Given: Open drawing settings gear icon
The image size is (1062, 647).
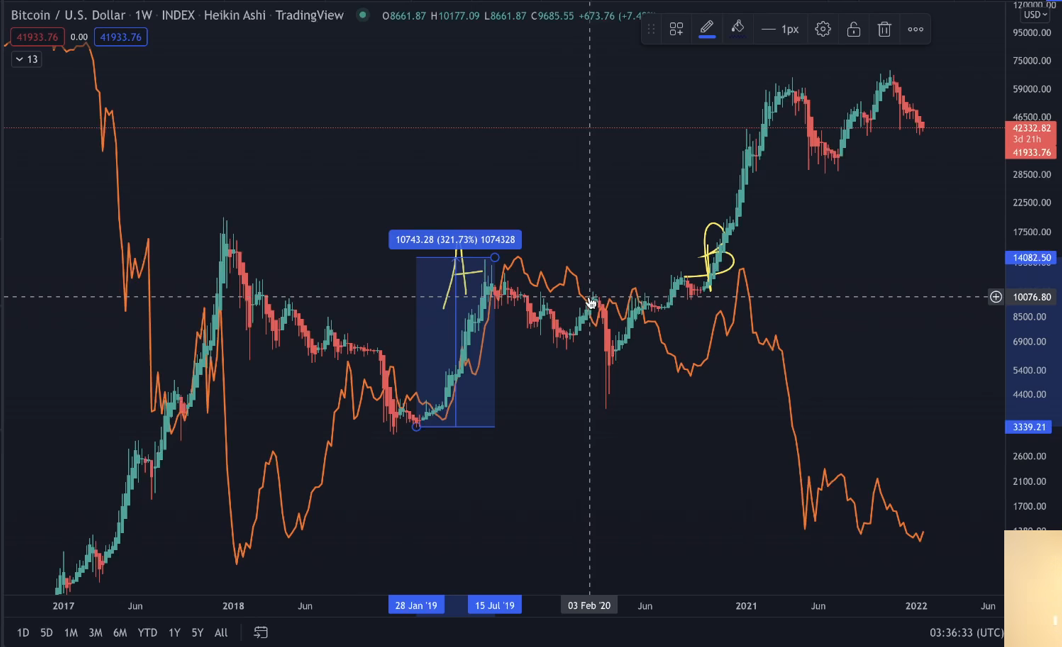Looking at the screenshot, I should 823,29.
